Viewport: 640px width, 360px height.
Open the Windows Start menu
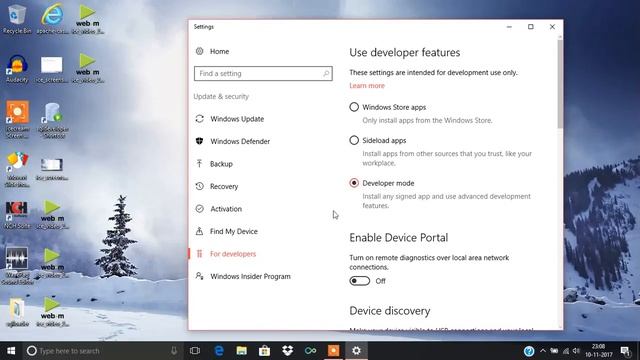pos(11,351)
